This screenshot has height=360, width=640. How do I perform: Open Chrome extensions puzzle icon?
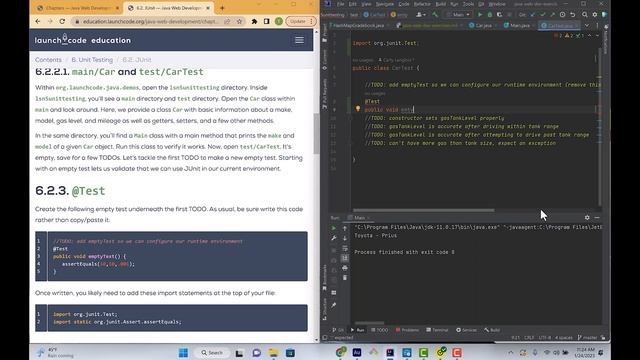tap(254, 21)
